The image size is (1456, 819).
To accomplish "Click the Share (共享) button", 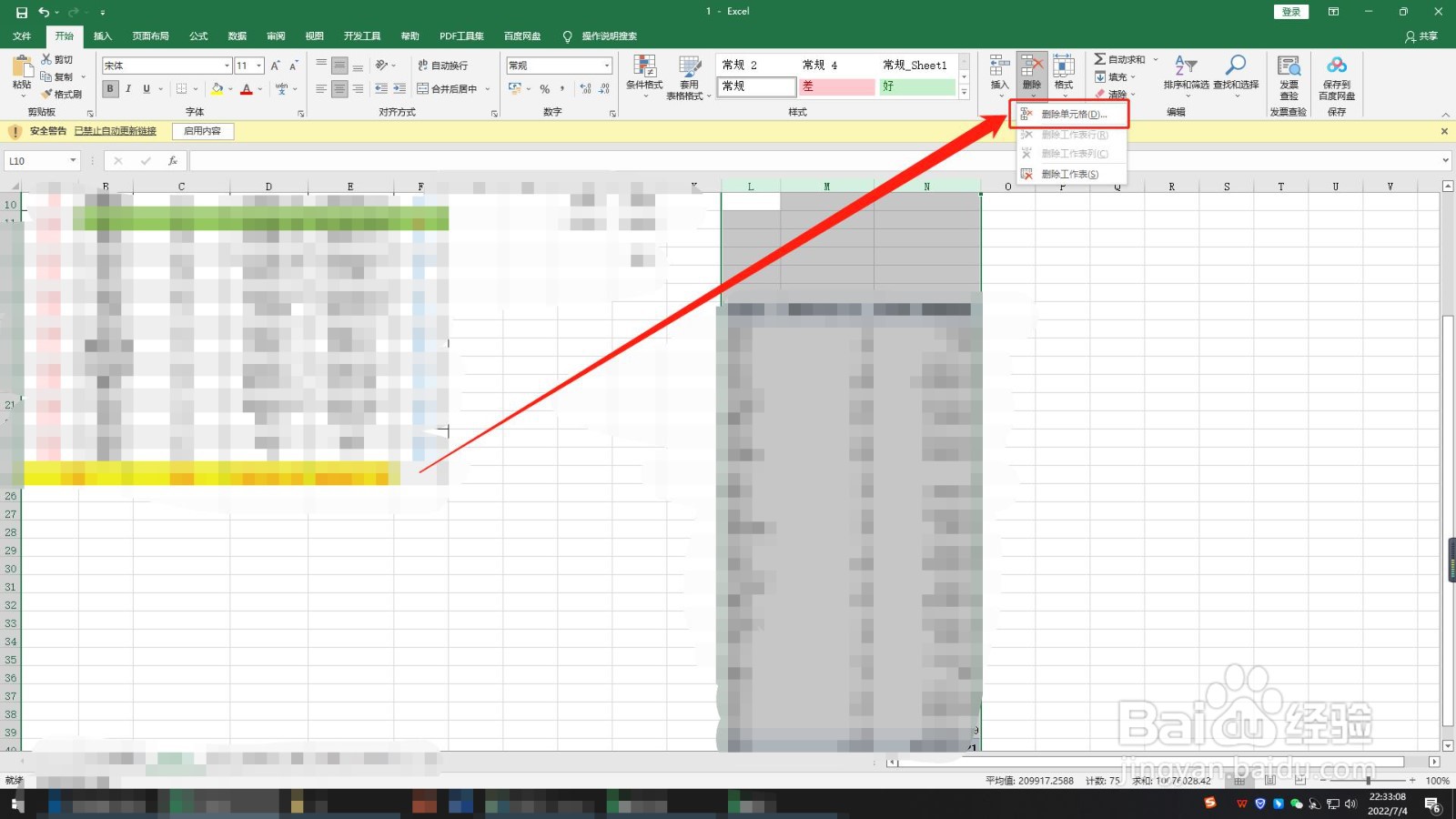I will click(x=1421, y=36).
